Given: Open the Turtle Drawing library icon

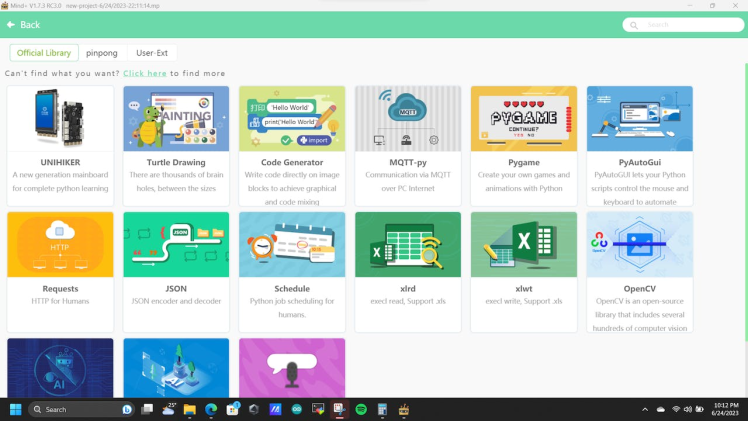Looking at the screenshot, I should pyautogui.click(x=176, y=118).
